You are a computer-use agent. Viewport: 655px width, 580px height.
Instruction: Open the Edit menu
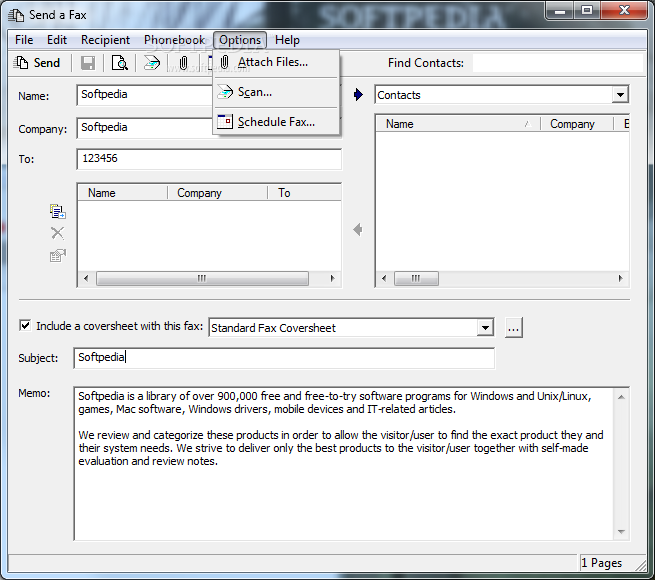pos(57,40)
